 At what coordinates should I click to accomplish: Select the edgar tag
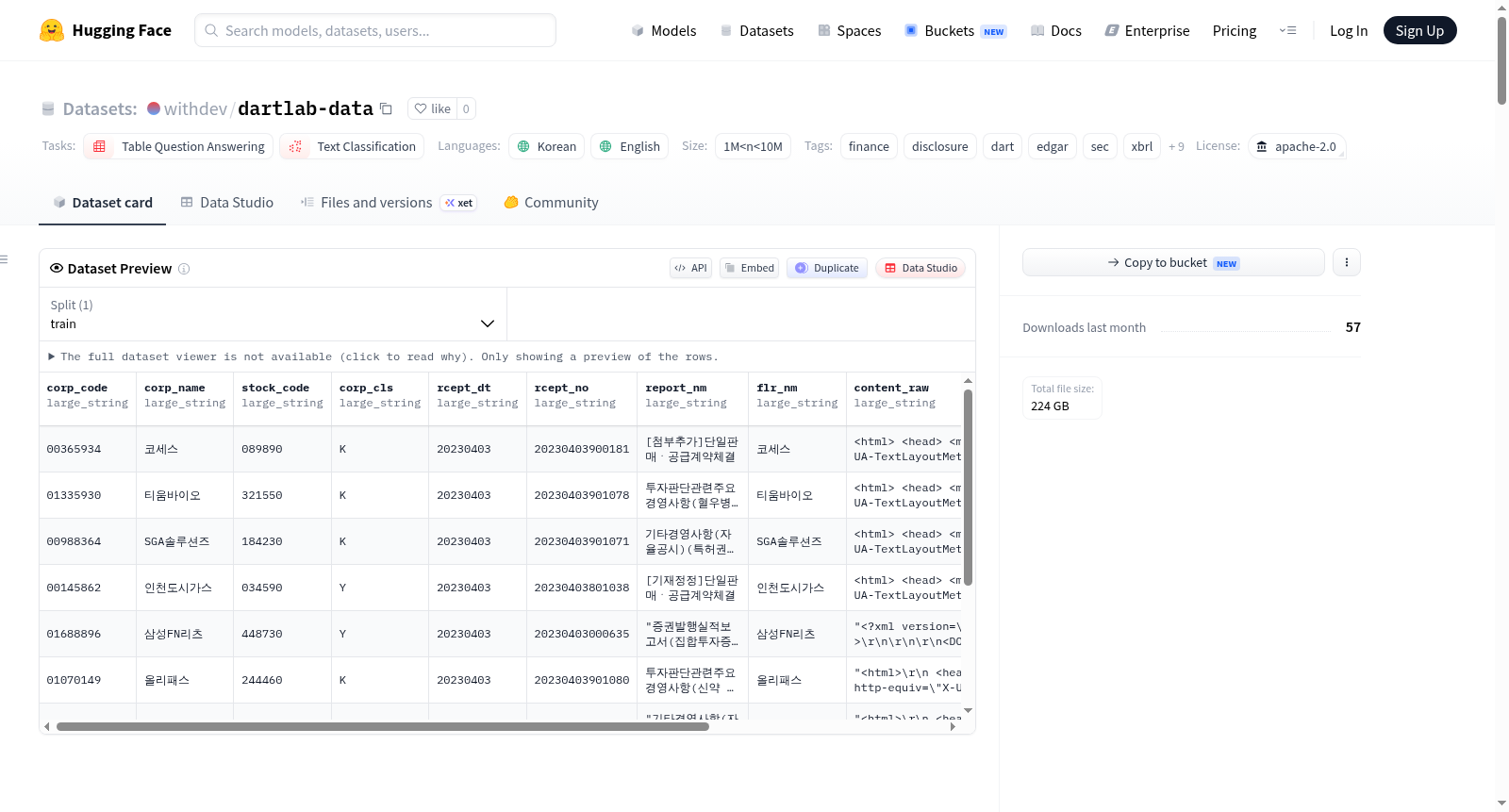pyautogui.click(x=1053, y=146)
